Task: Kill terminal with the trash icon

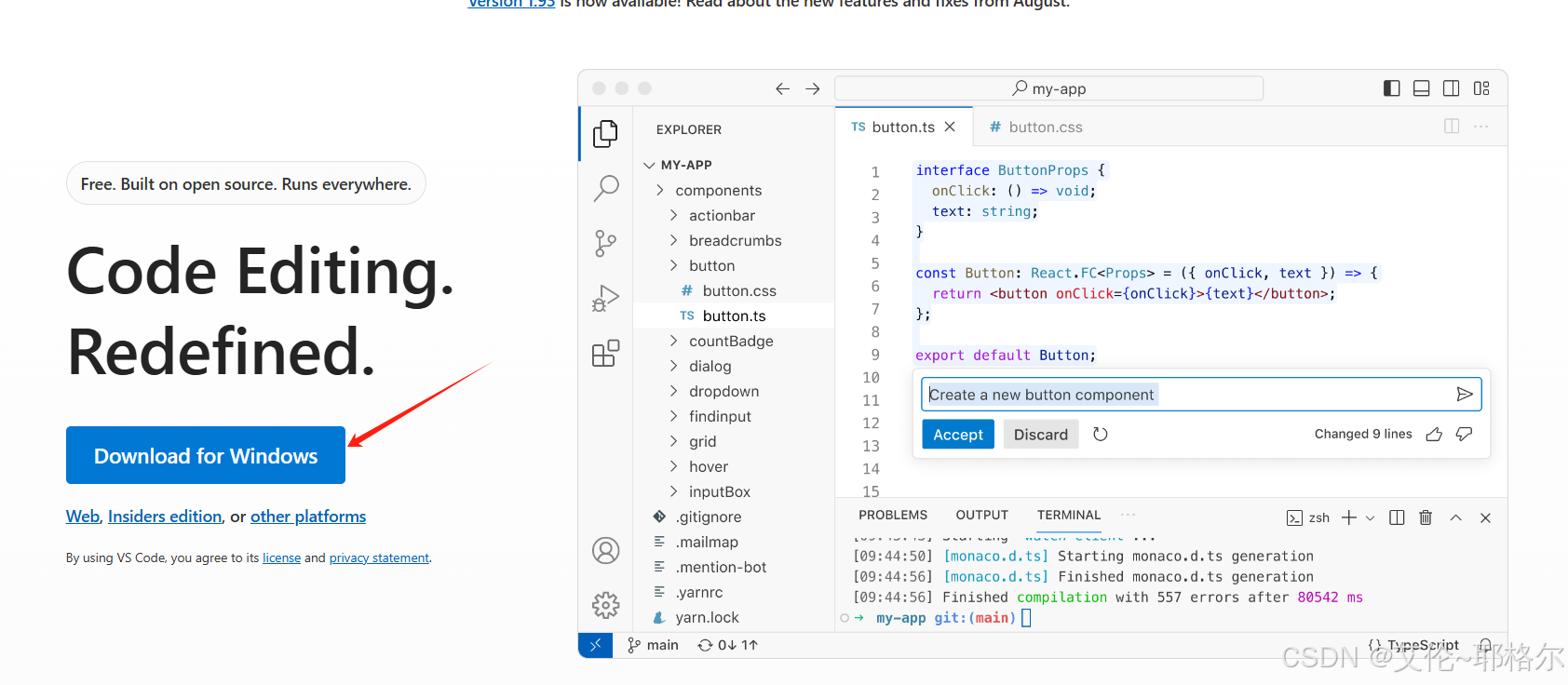Action: coord(1426,517)
